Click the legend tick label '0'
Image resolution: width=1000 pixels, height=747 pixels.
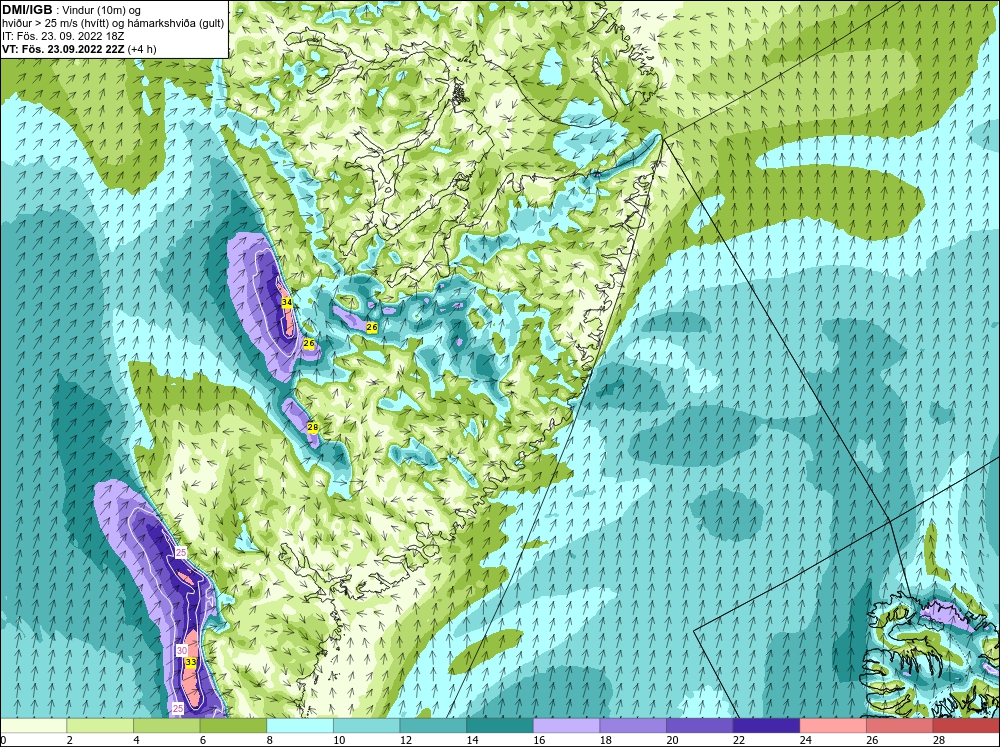pyautogui.click(x=3, y=740)
